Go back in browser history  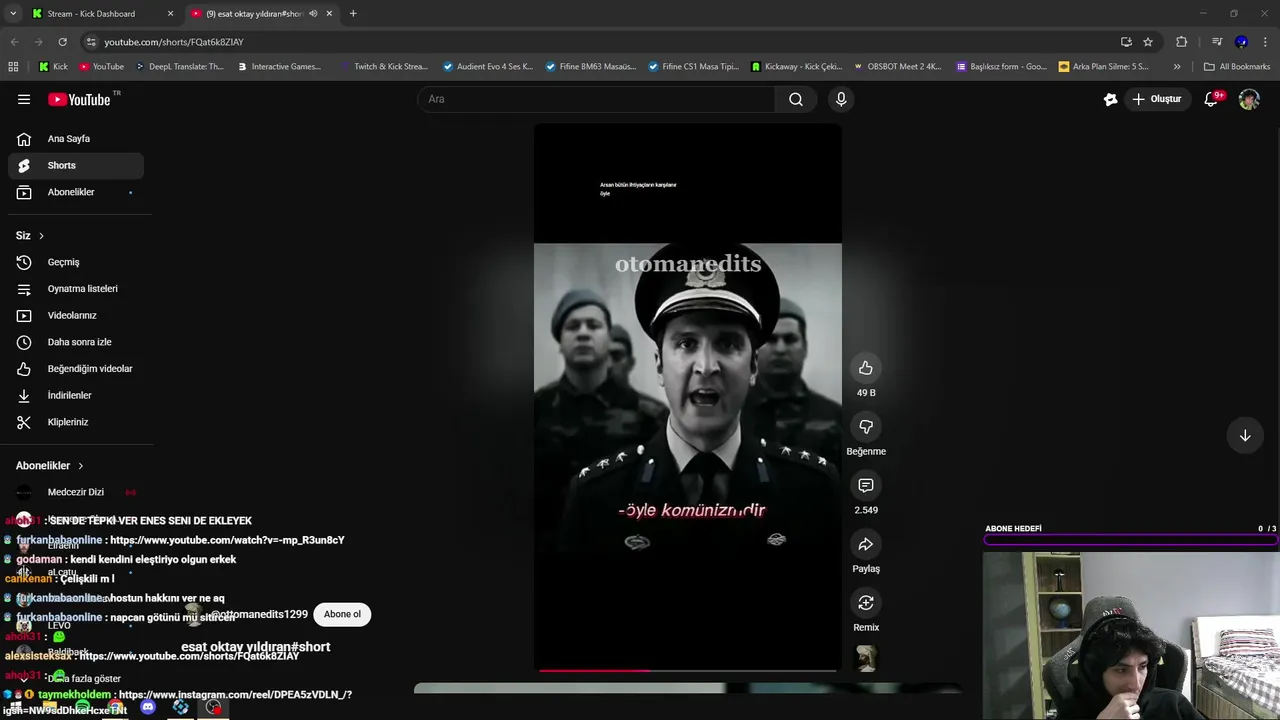pyautogui.click(x=14, y=42)
